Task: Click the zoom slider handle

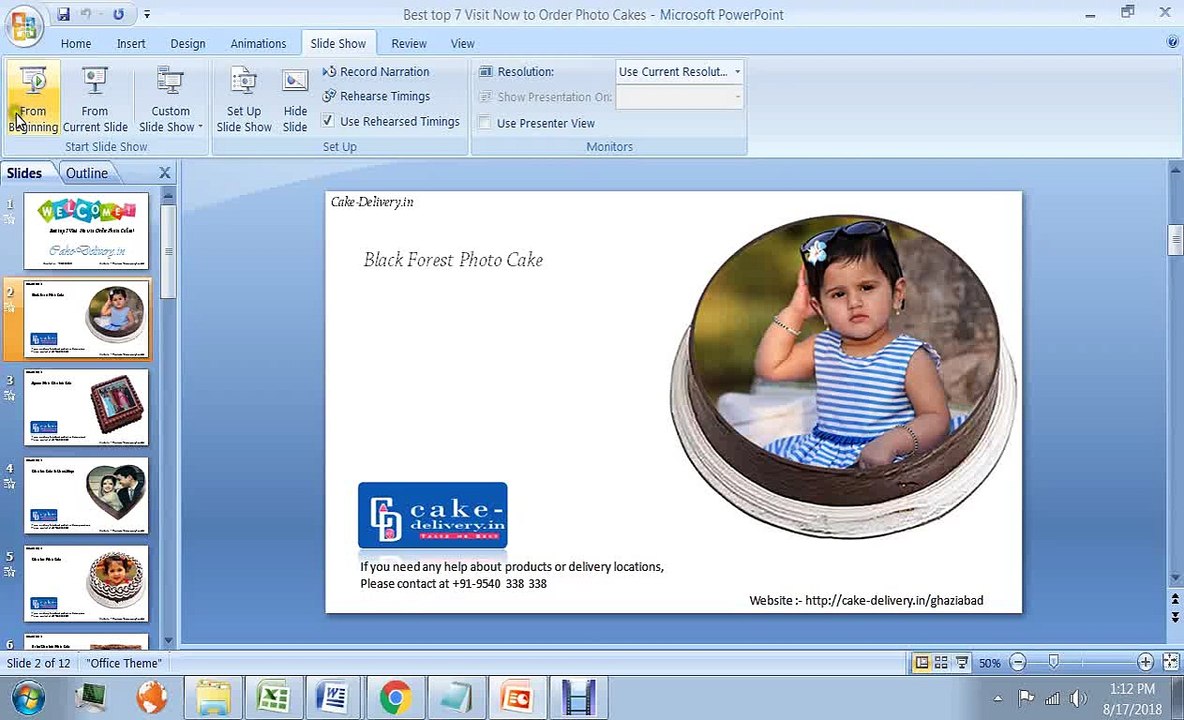Action: click(x=1053, y=663)
